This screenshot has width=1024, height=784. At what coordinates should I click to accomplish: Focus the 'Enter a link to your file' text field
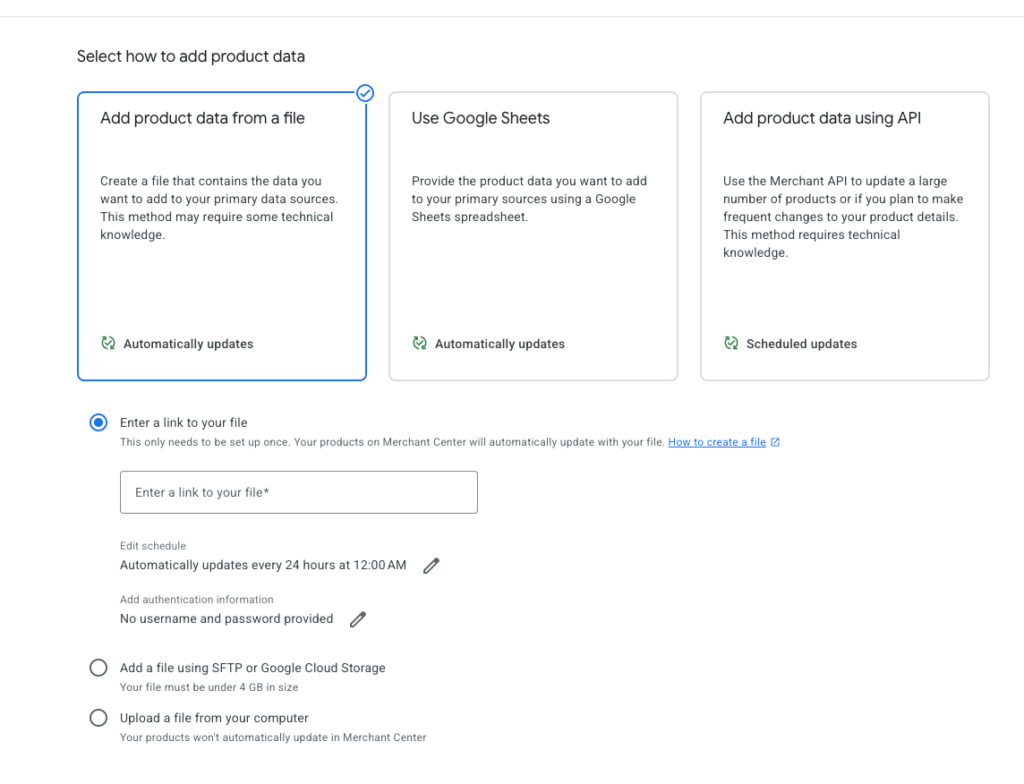click(x=298, y=492)
